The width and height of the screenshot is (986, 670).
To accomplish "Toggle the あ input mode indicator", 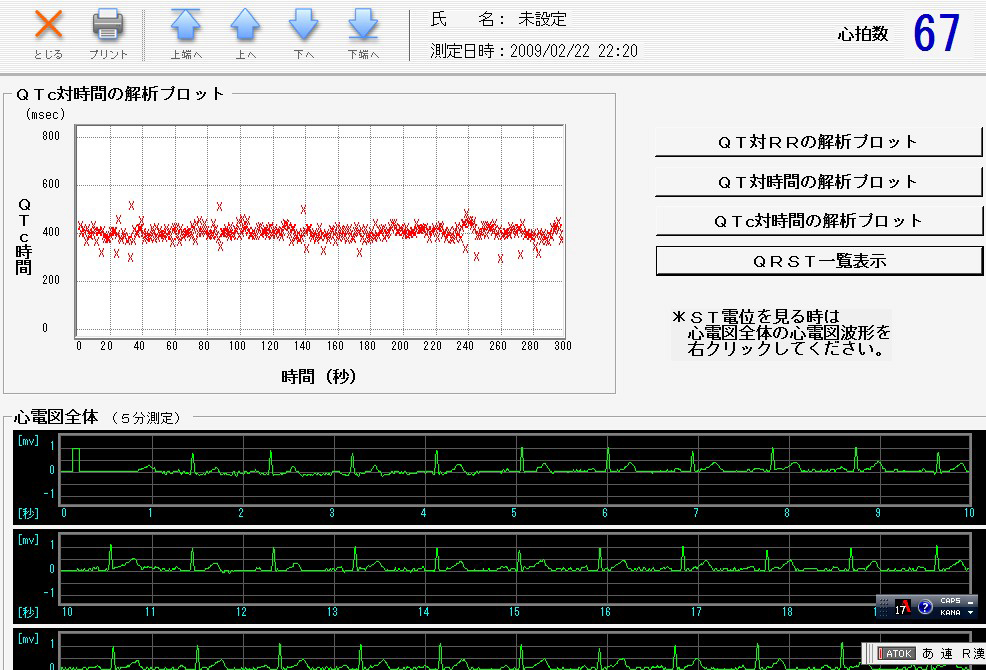I will click(928, 654).
